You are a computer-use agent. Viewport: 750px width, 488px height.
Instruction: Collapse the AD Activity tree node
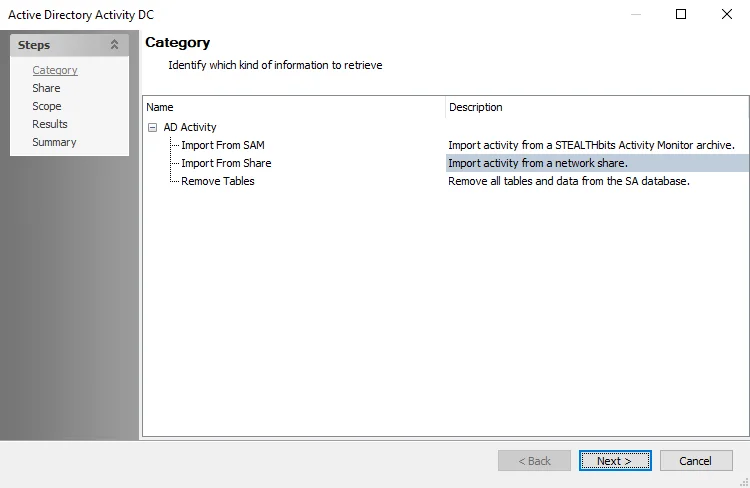152,127
